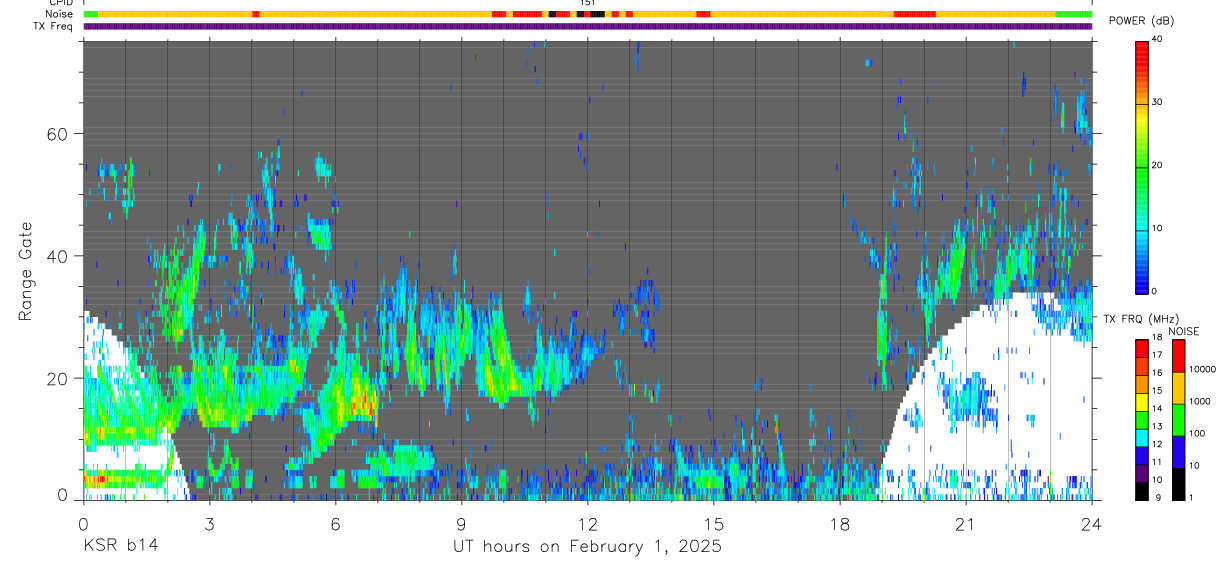The image size is (1228, 567).
Task: Click the TX Freq row label
Action: pos(55,26)
